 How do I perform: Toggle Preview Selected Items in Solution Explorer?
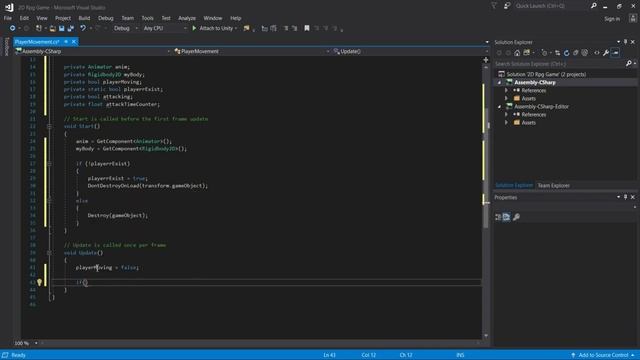(x=615, y=53)
